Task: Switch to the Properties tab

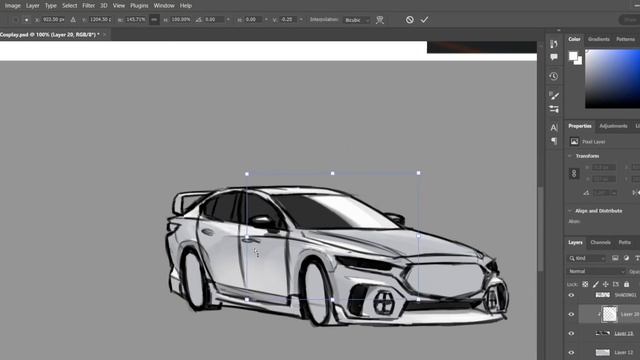Action: click(x=580, y=126)
